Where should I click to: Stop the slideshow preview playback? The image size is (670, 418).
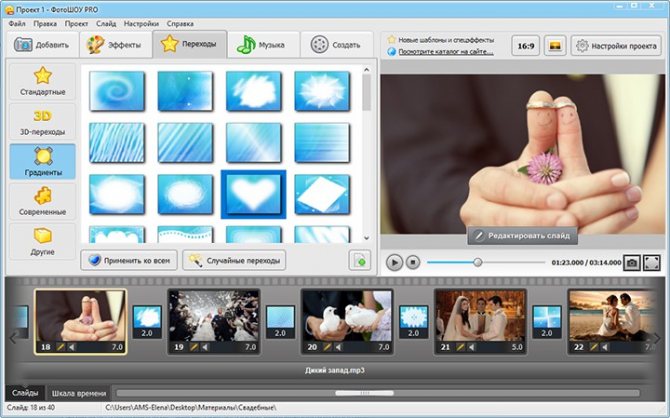coord(413,262)
